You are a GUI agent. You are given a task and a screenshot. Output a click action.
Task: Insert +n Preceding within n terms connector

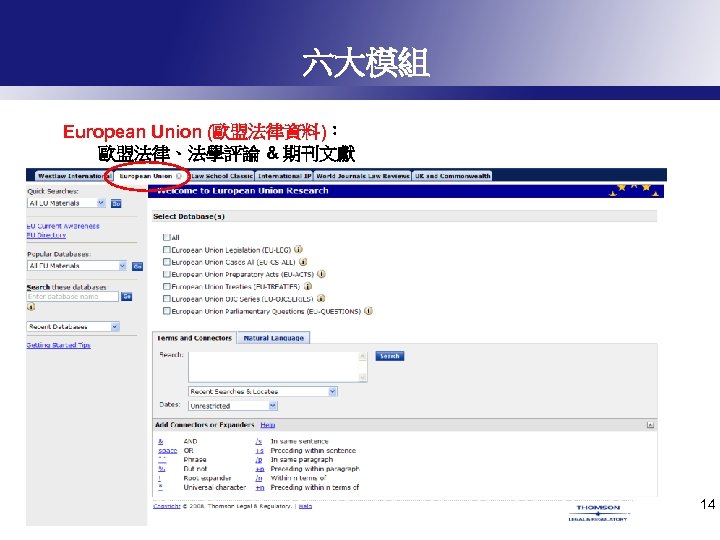260,487
